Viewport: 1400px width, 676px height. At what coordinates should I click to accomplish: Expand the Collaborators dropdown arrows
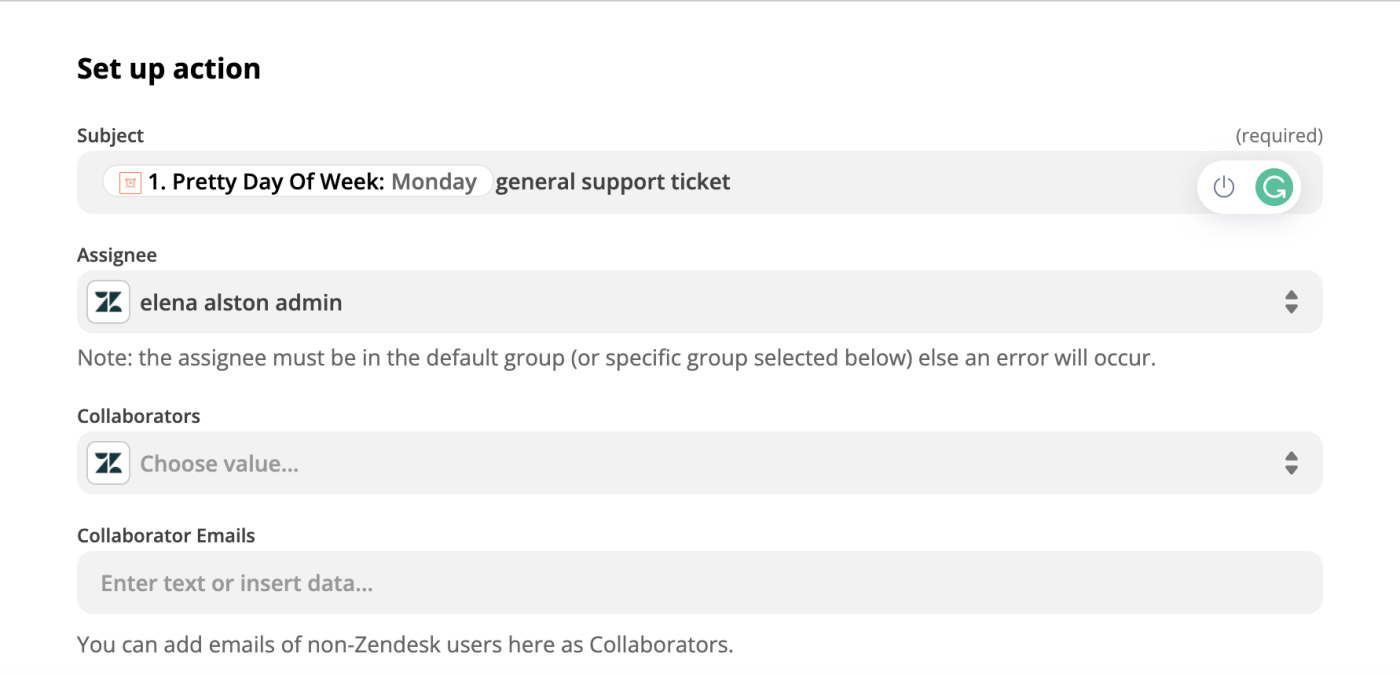coord(1291,463)
